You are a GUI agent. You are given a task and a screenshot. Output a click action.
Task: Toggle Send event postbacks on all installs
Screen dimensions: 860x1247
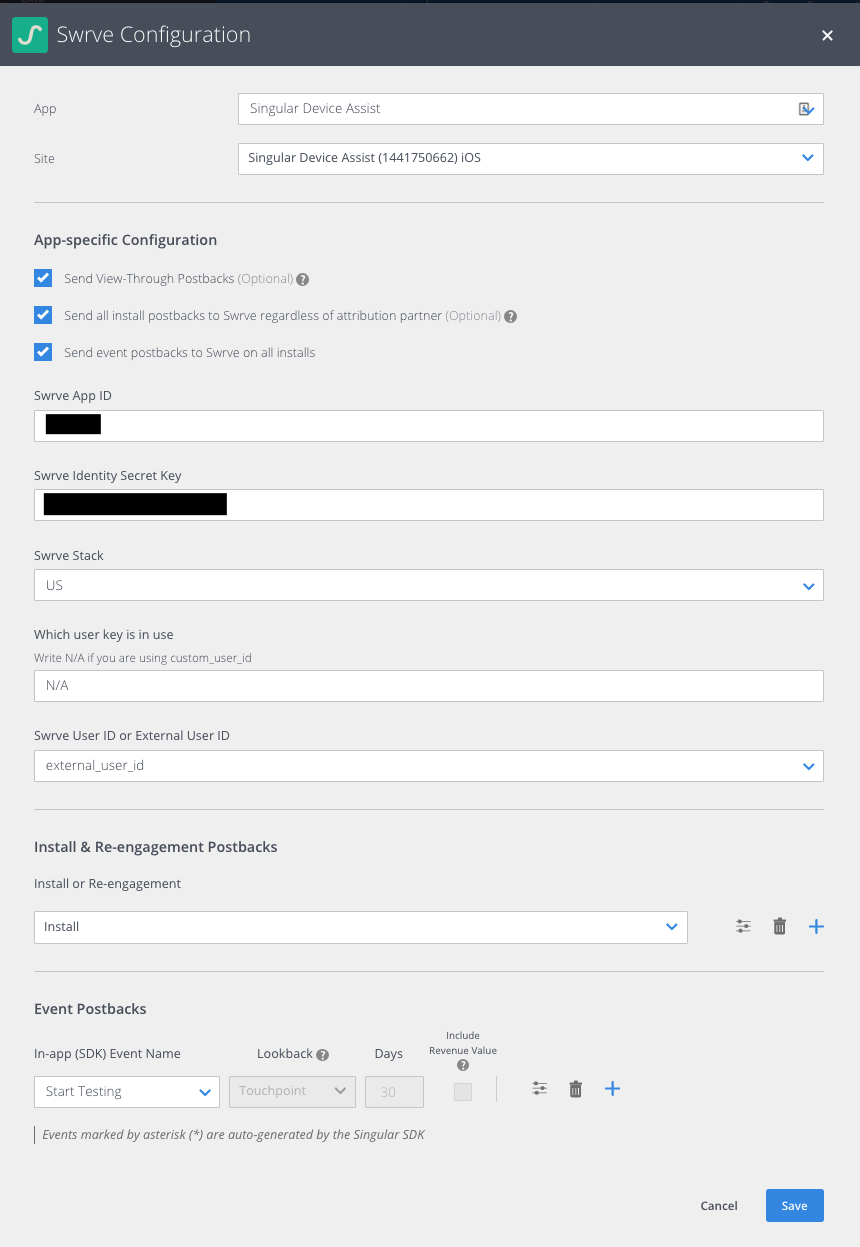pos(43,352)
